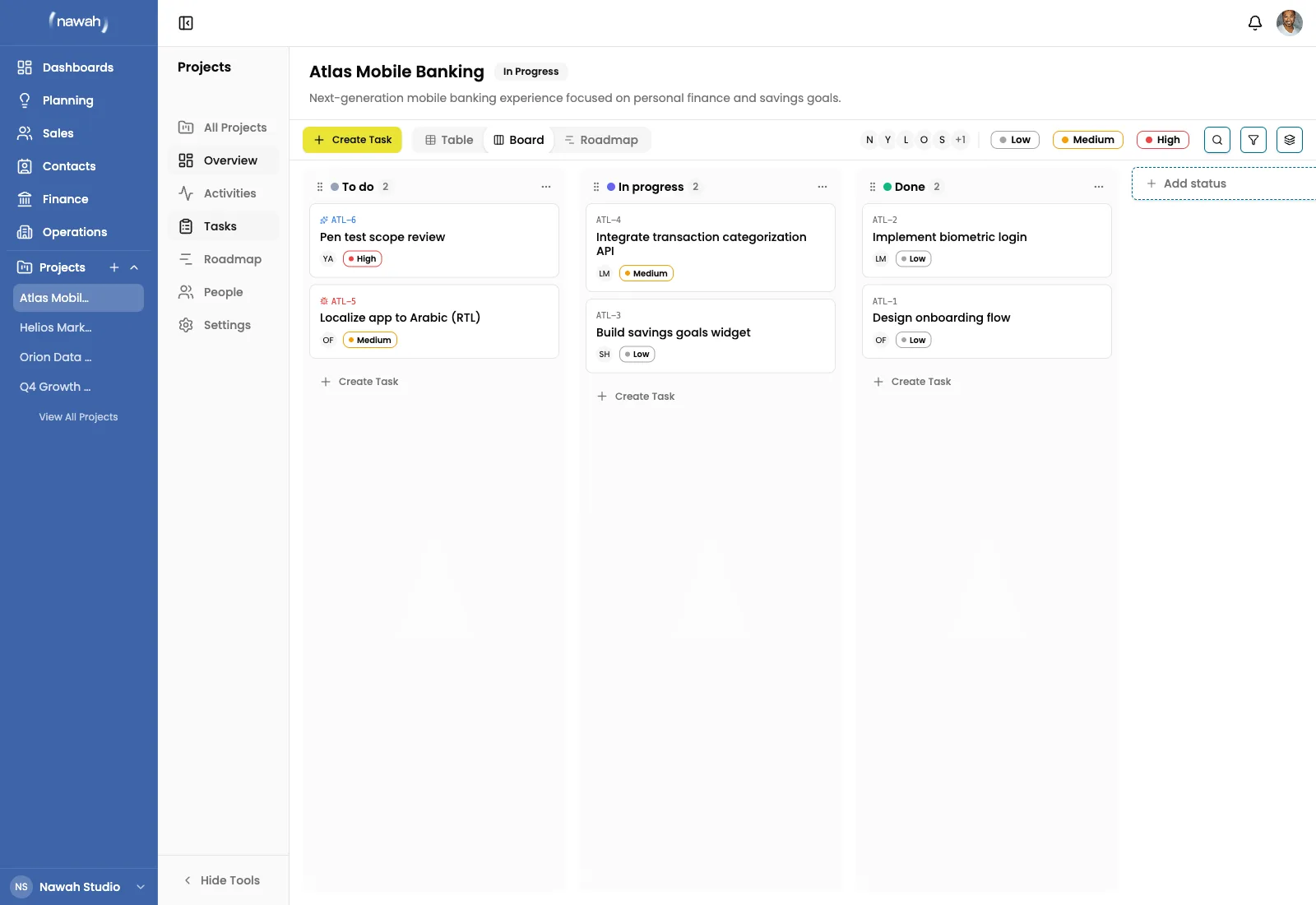Viewport: 1316px width, 905px height.
Task: Open the To do column options menu
Action: coord(546,187)
